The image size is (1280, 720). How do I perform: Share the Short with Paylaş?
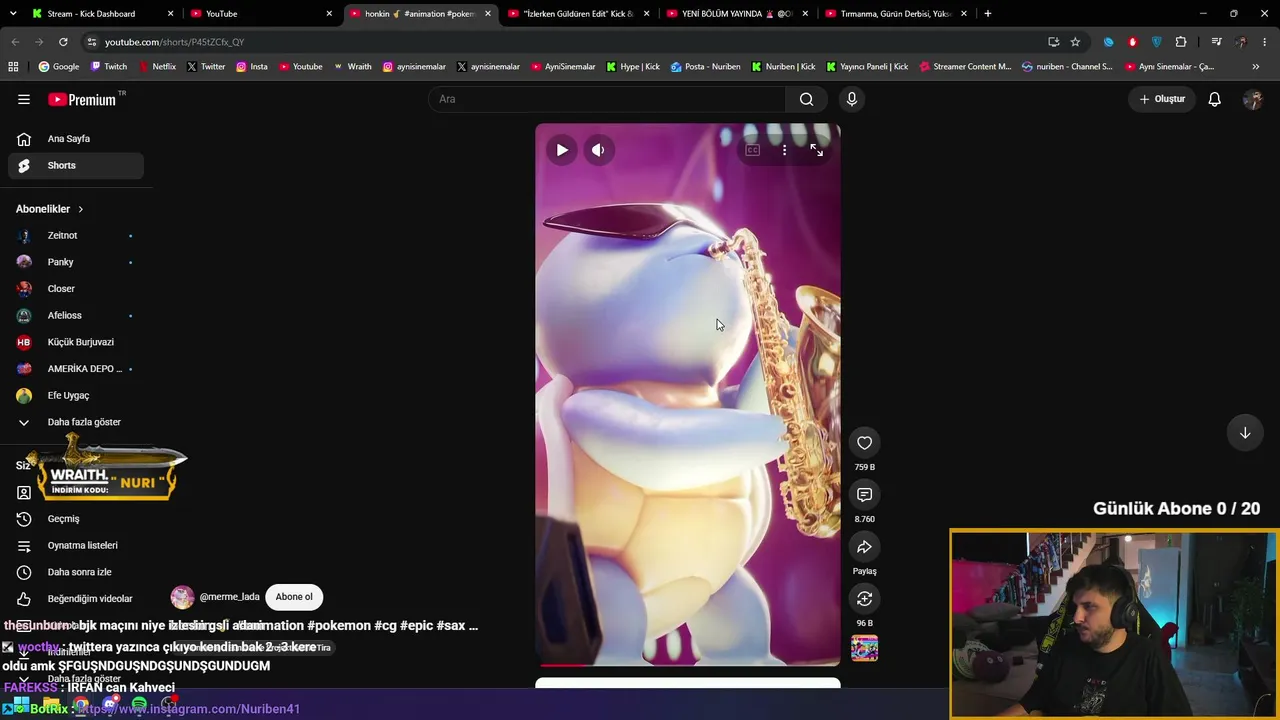pos(865,547)
